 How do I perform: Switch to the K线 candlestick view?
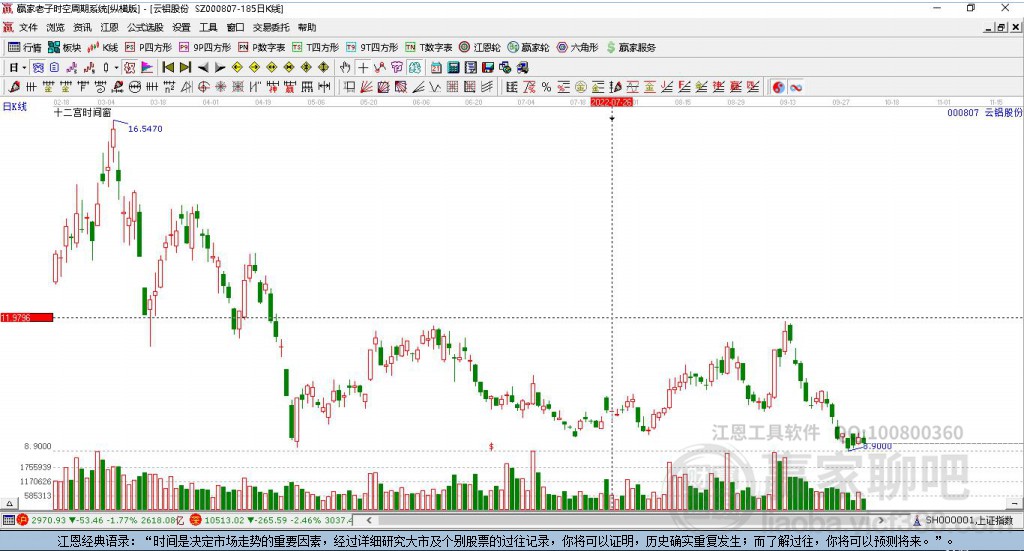pyautogui.click(x=103, y=48)
